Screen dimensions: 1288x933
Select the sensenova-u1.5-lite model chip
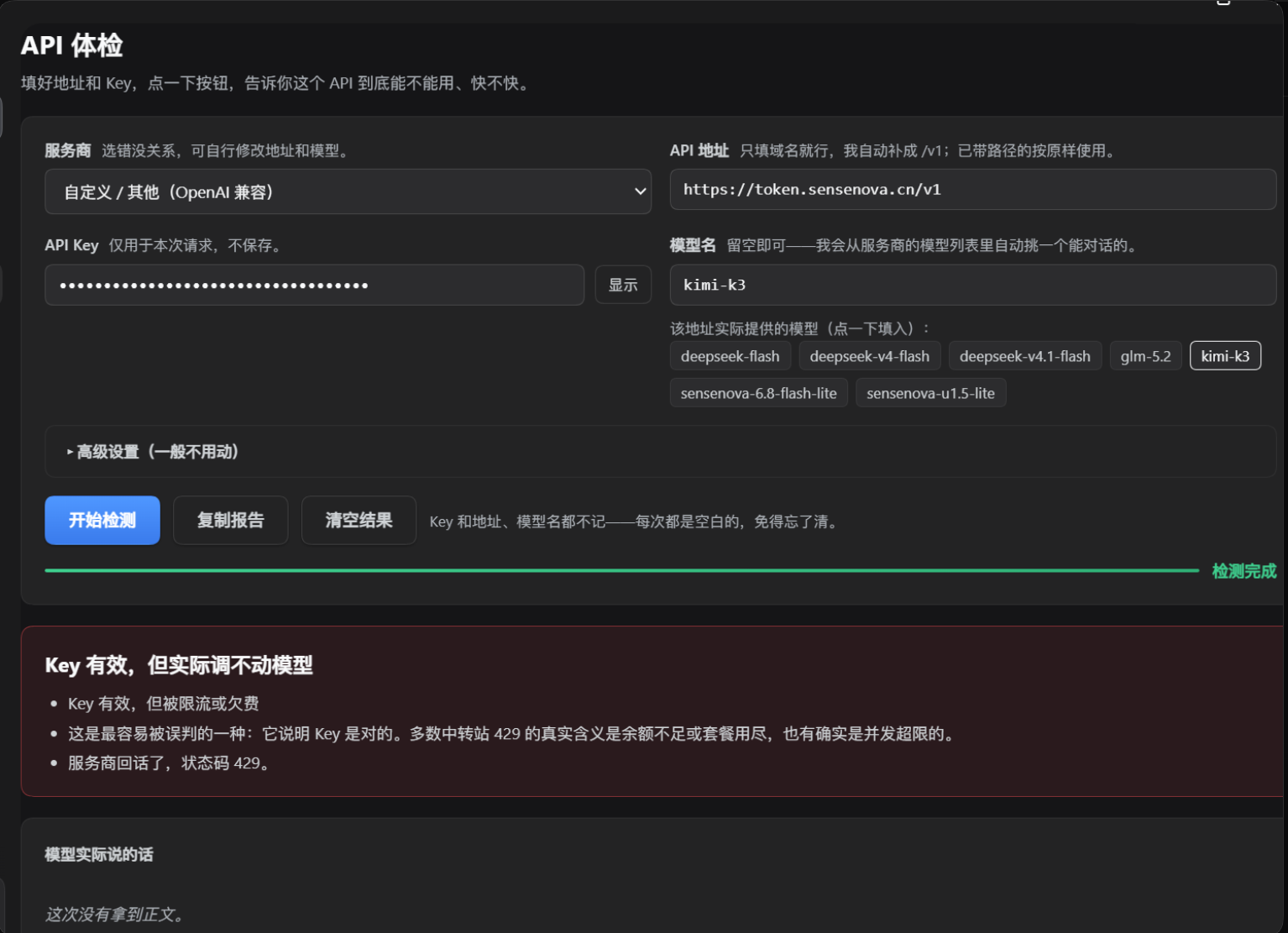point(930,393)
